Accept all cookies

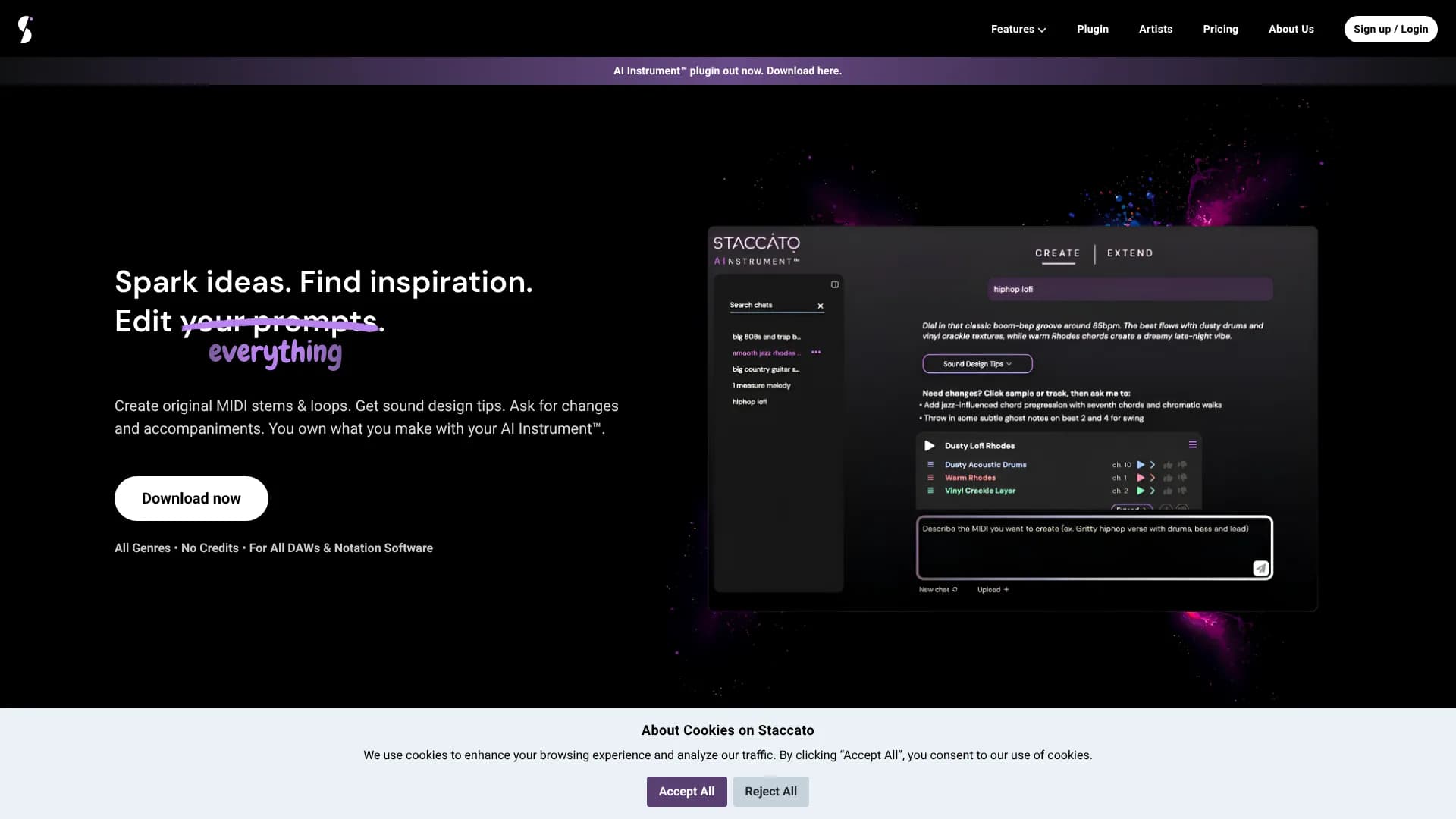pyautogui.click(x=686, y=791)
